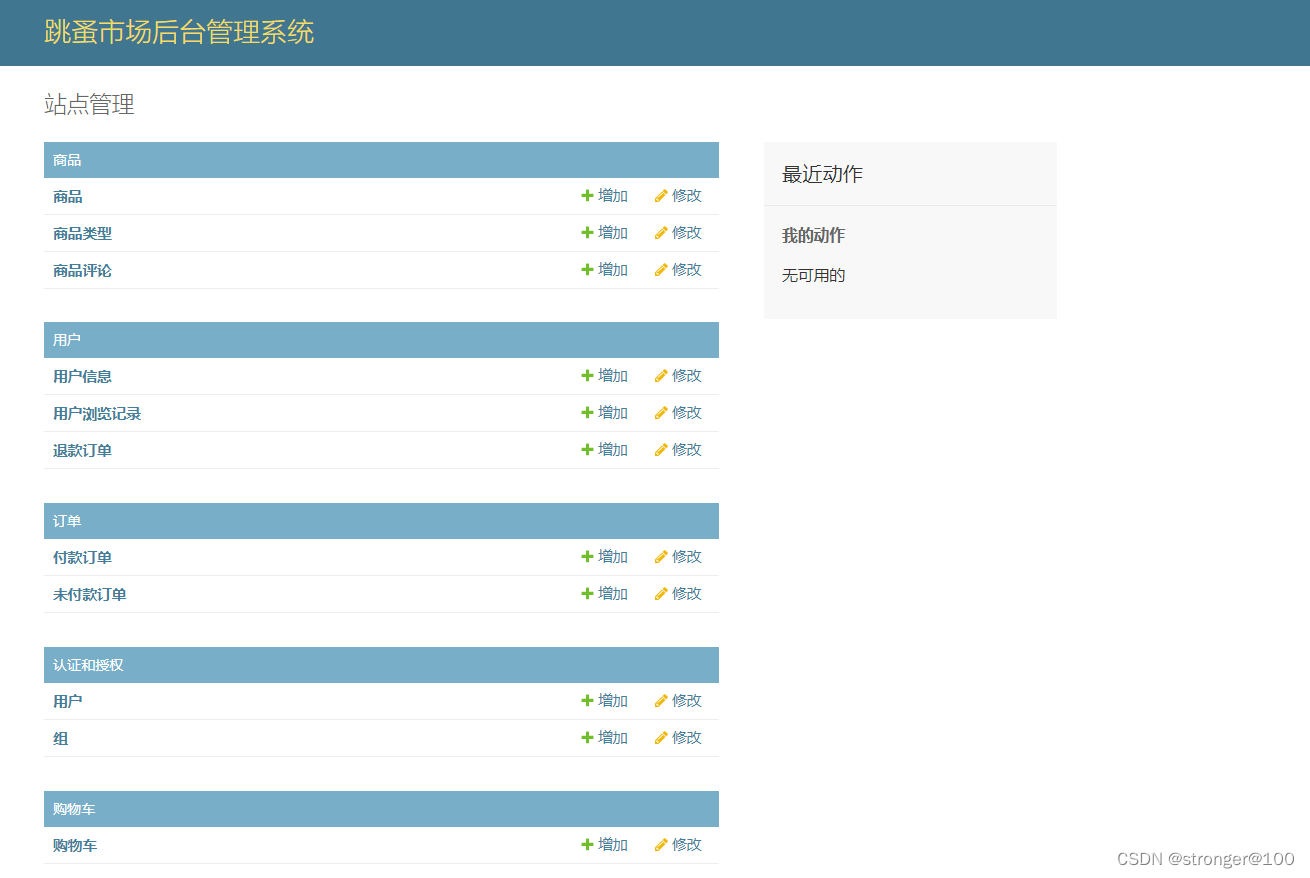Viewport: 1310px width, 878px height.
Task: Open the 订单 section header
Action: click(67, 521)
